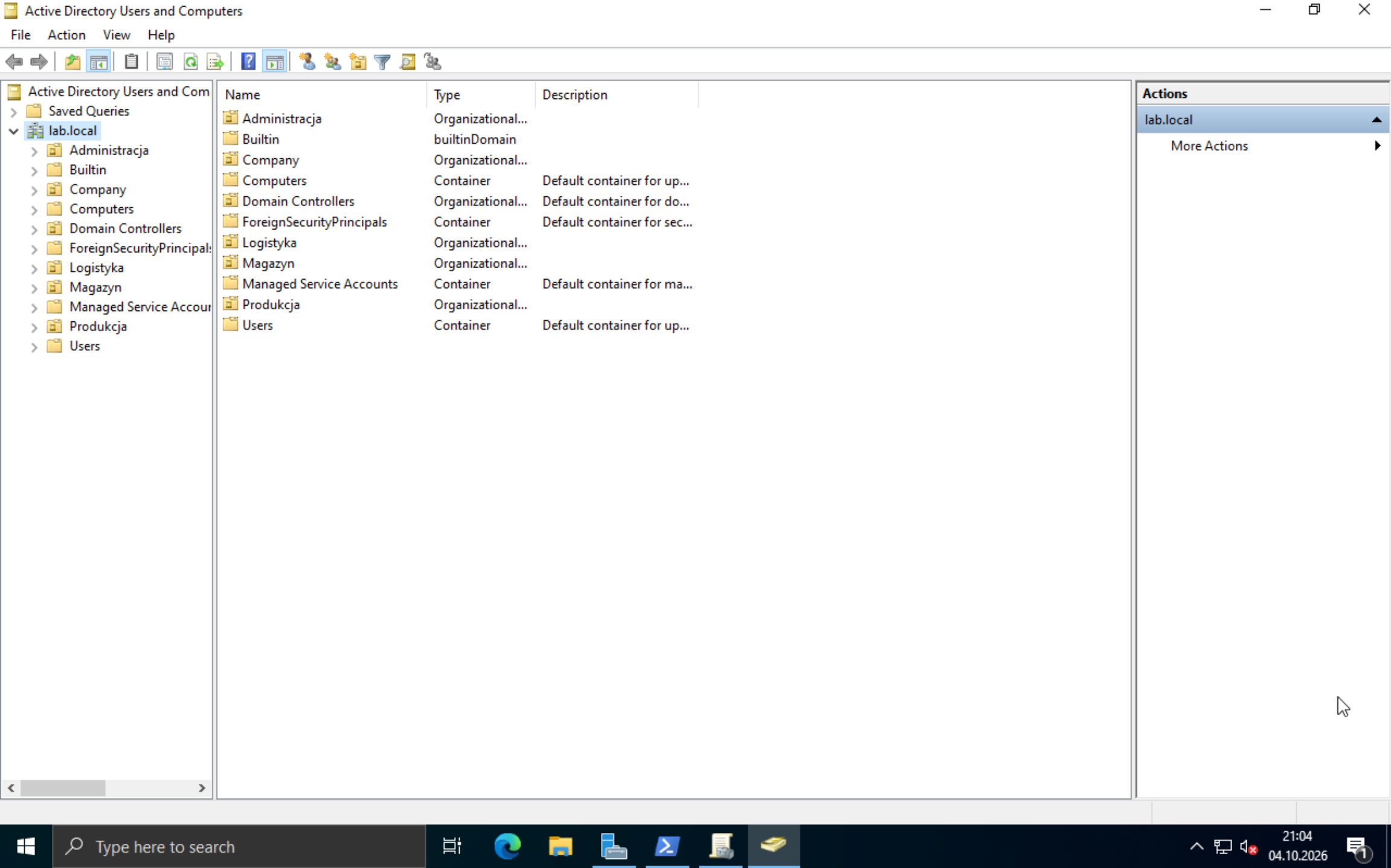Open the Help menu
This screenshot has height=868, width=1391.
click(x=161, y=35)
